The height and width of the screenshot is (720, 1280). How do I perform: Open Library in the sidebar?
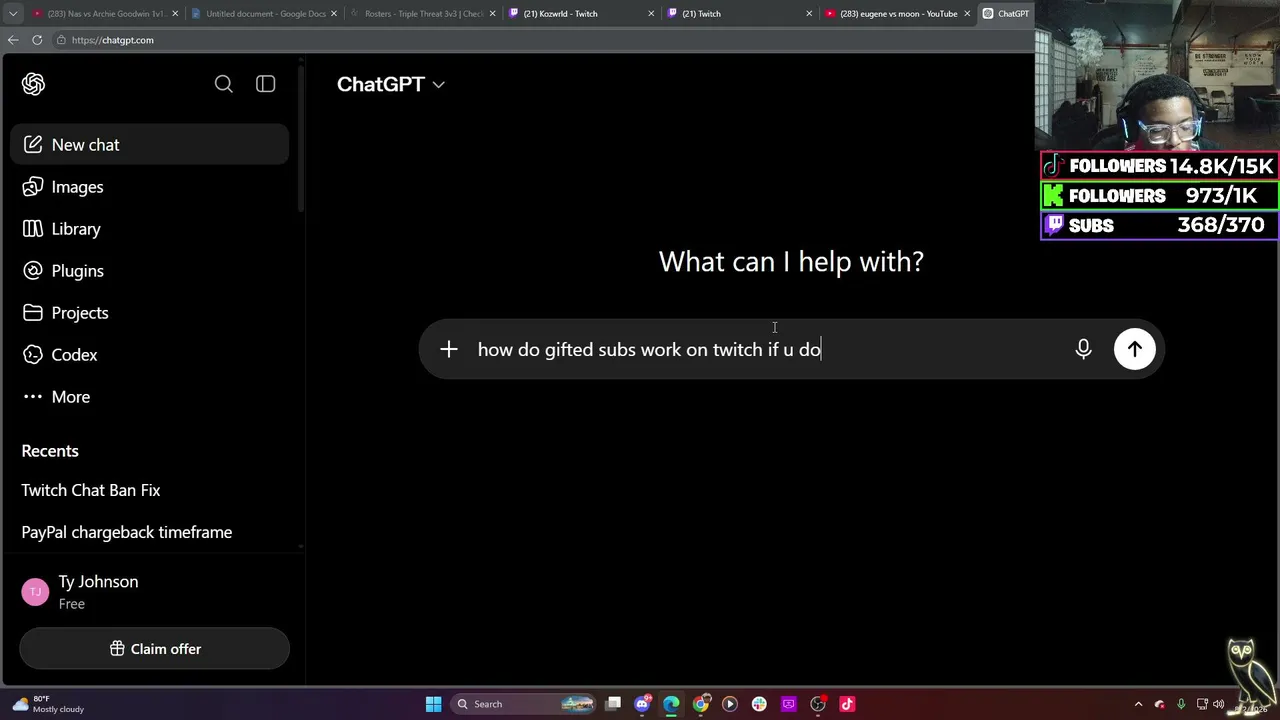tap(150, 229)
